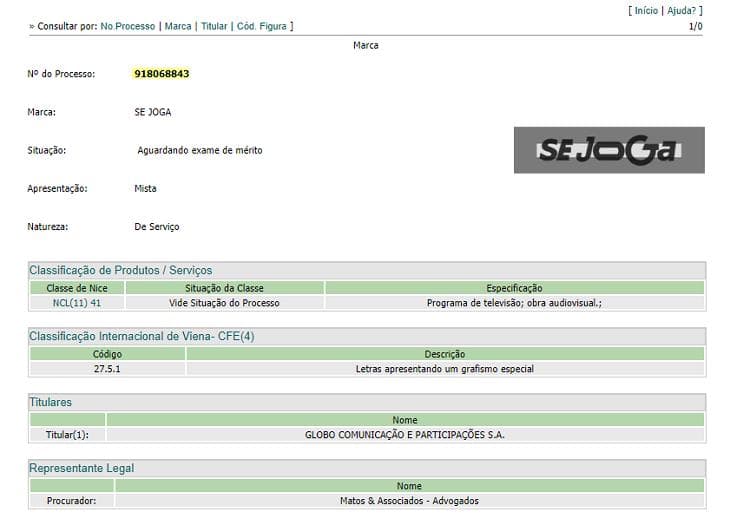Screen dimensions: 730x525
Task: Click the Classificação de Produtos / Serviços header
Action: [x=121, y=270]
